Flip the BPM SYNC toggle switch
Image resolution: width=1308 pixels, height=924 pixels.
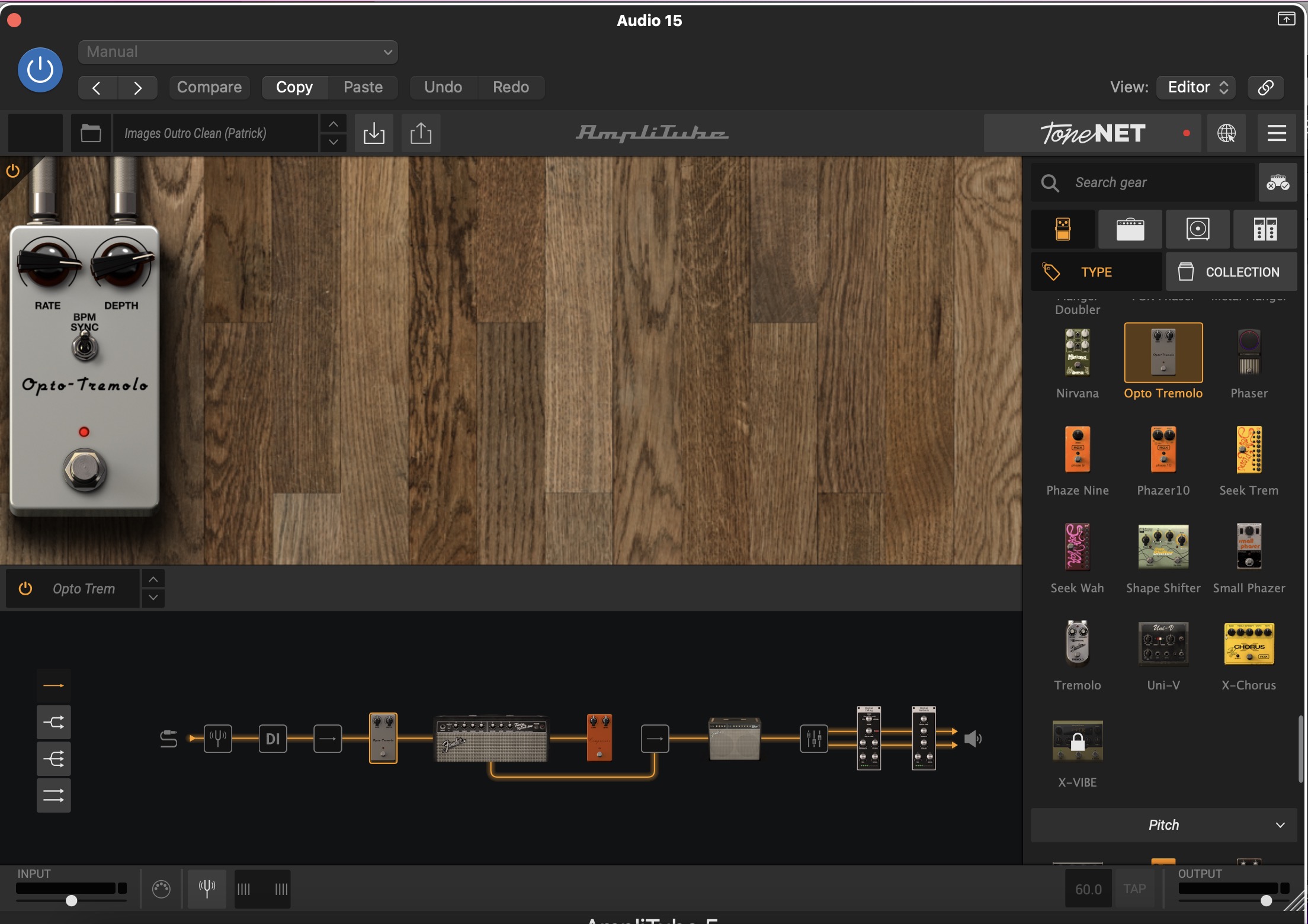click(85, 346)
